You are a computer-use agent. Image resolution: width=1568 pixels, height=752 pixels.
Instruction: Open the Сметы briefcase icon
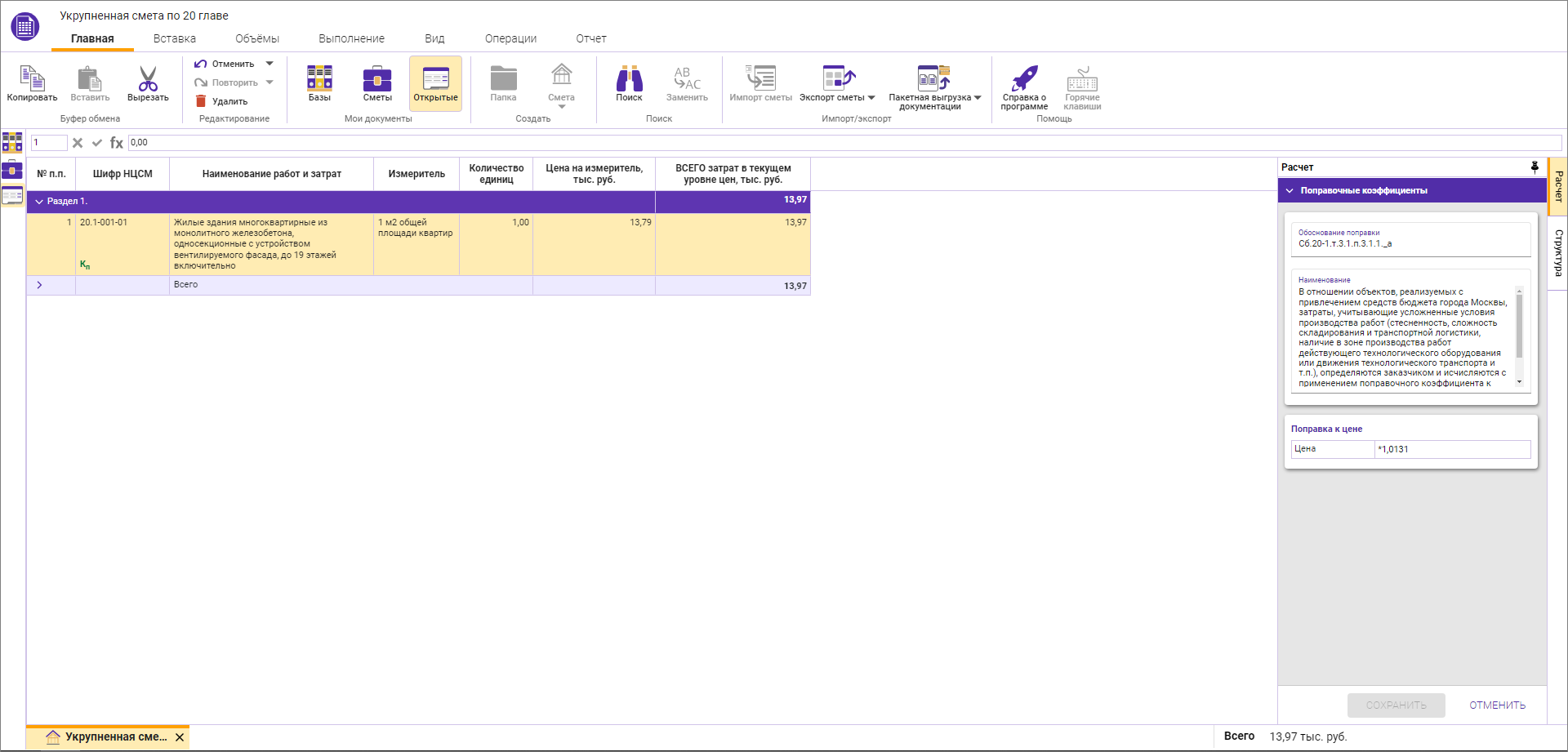[x=377, y=78]
